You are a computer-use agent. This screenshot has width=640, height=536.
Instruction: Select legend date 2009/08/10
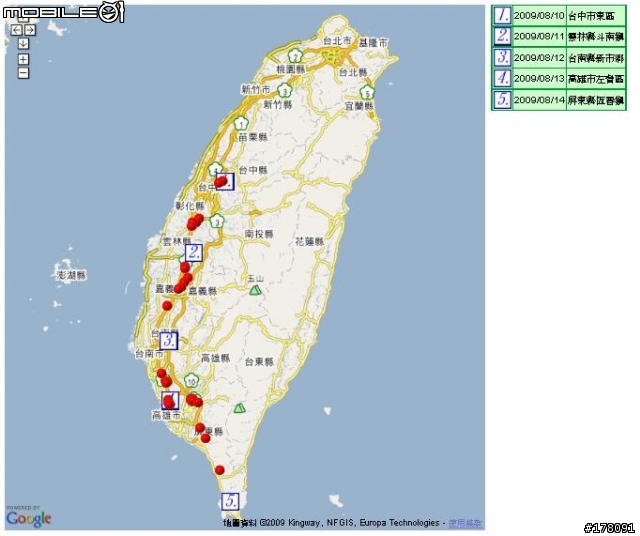[539, 16]
